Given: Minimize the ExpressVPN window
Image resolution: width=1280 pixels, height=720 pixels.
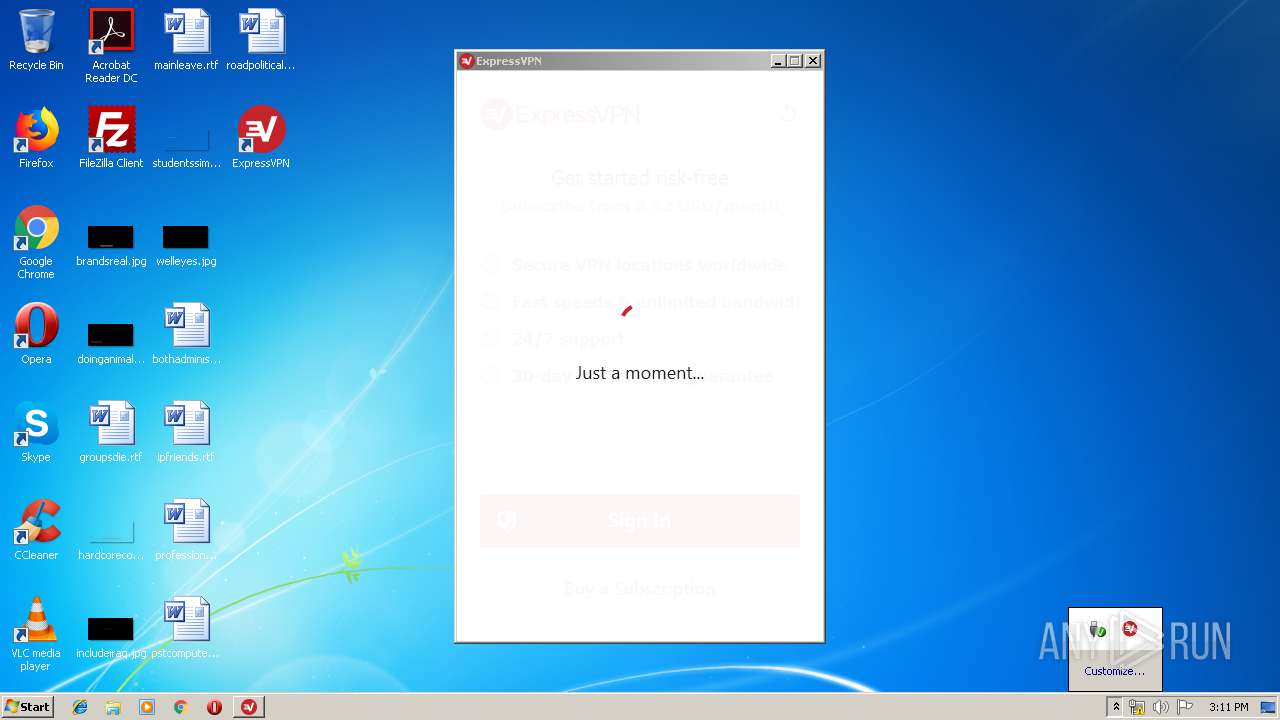Looking at the screenshot, I should coord(778,61).
